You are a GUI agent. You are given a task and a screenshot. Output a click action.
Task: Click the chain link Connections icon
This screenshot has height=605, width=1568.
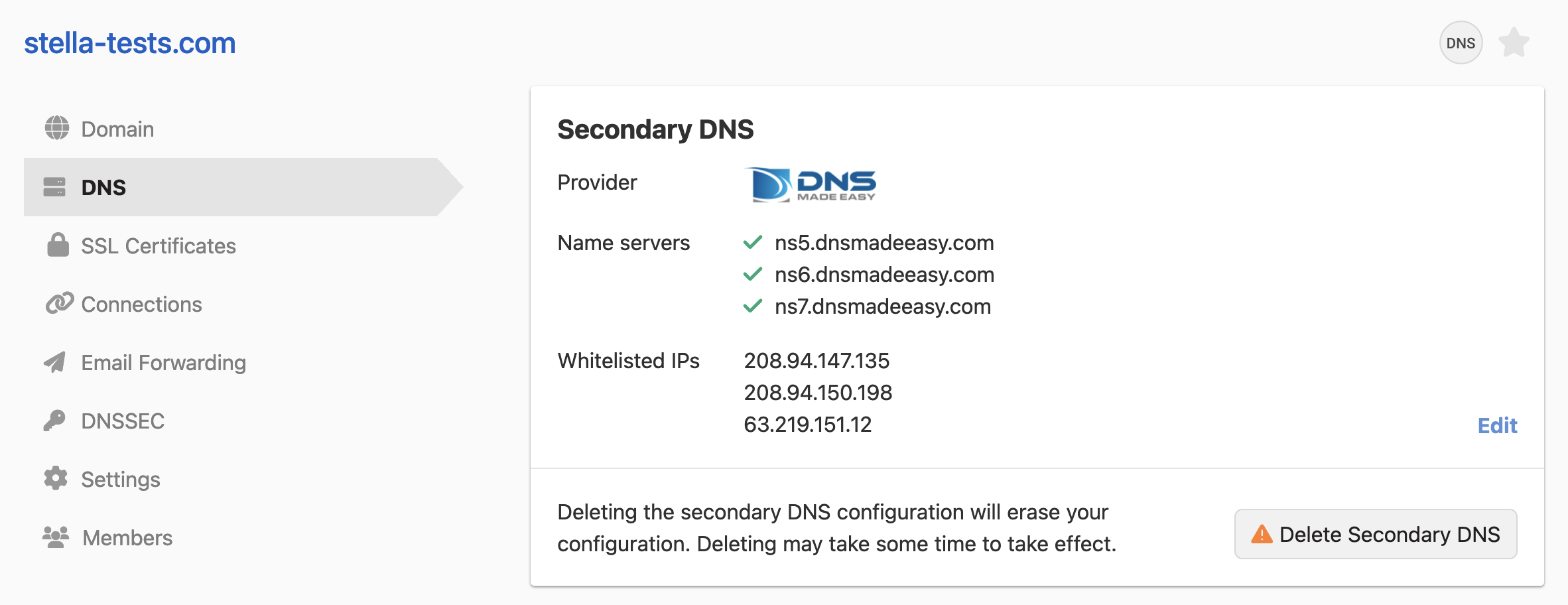(59, 303)
